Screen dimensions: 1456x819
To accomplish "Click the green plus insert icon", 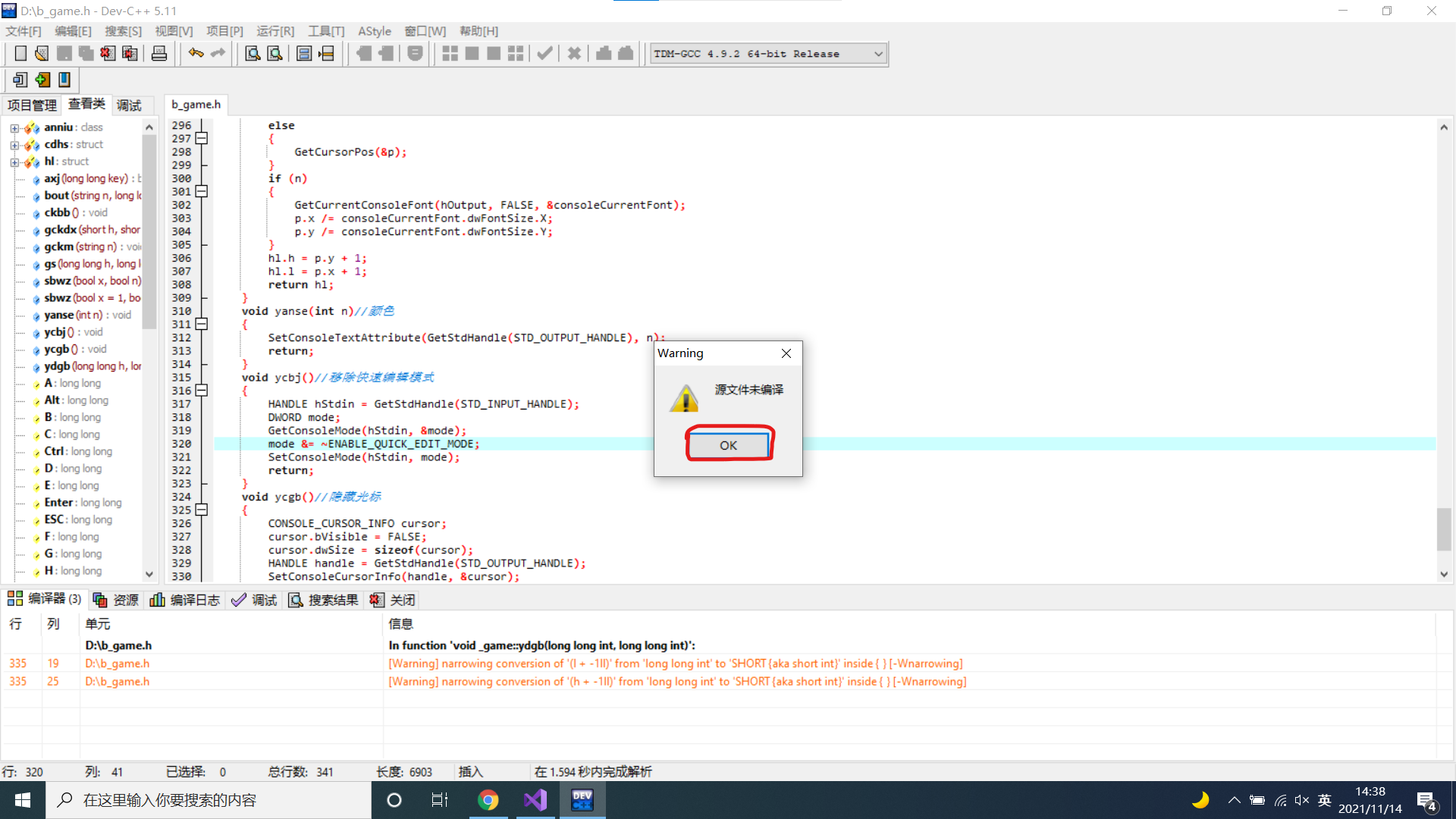I will [42, 80].
